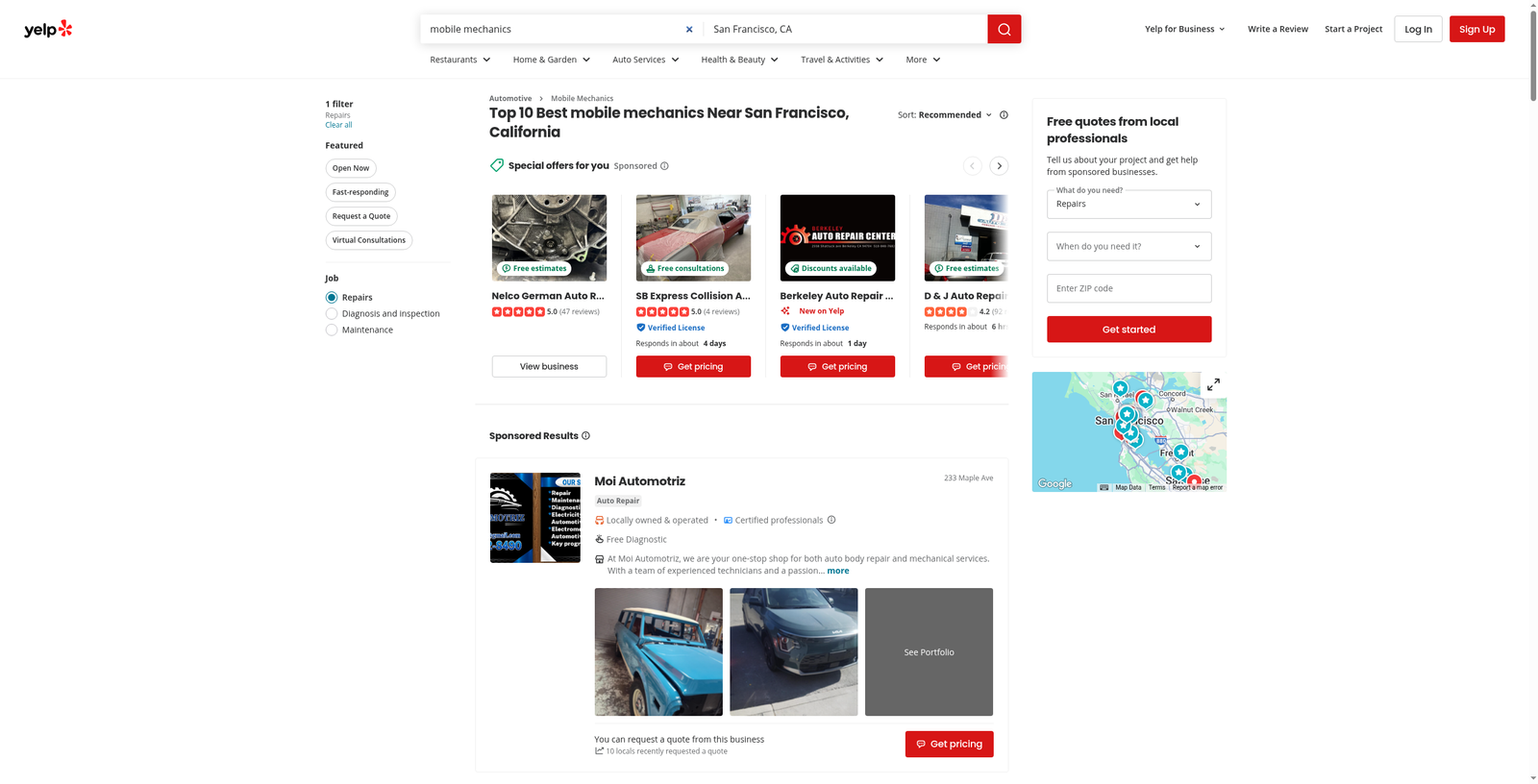Click the map pin near Fremont
The image size is (1538, 784).
[x=1181, y=452]
